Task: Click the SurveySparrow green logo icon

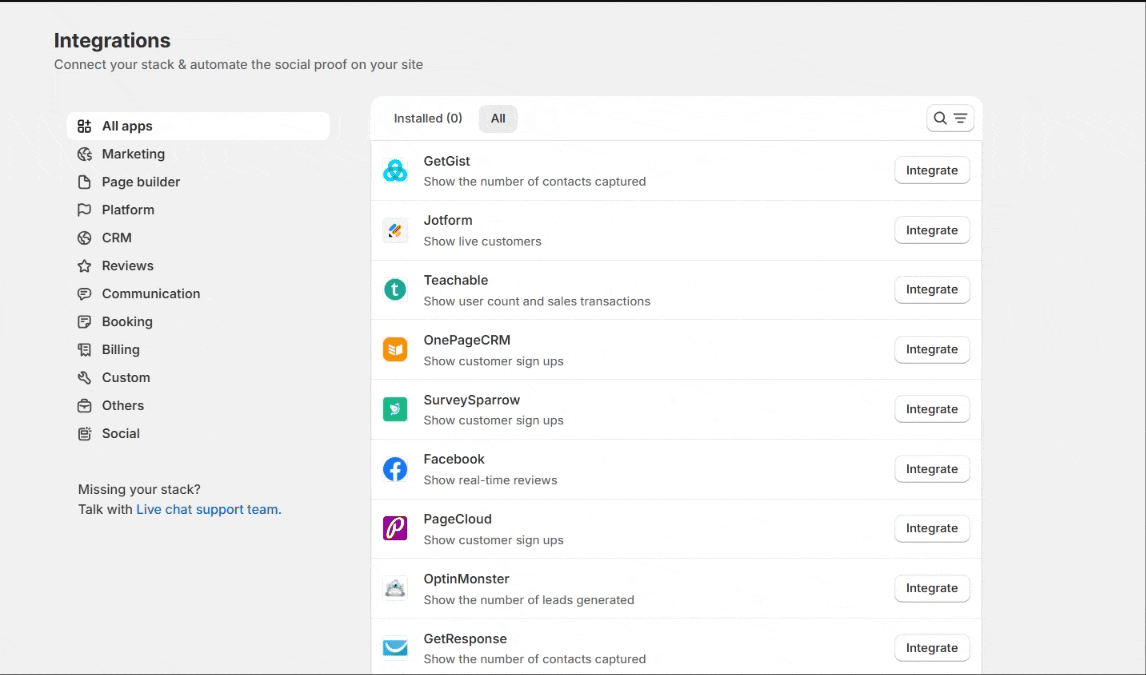Action: (x=395, y=409)
